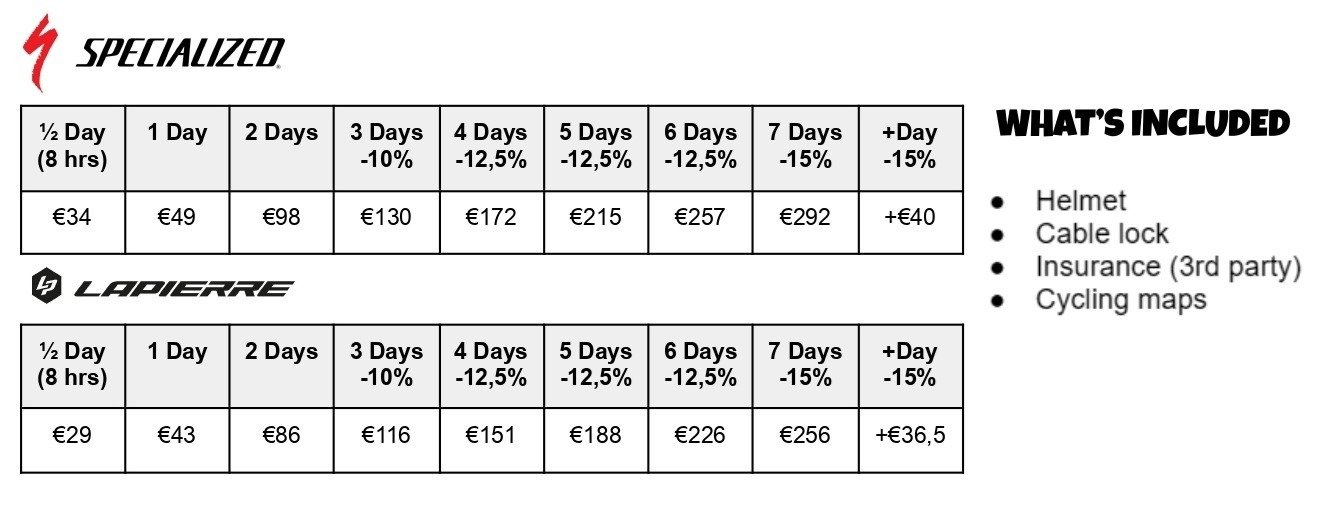
Task: Click the What's Included heading
Action: pos(1143,125)
